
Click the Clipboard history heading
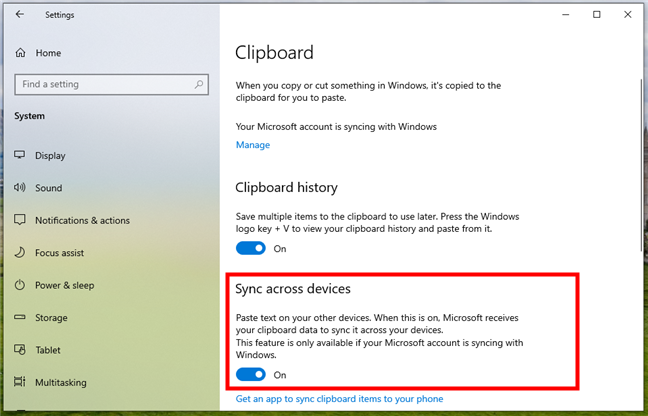[x=286, y=188]
